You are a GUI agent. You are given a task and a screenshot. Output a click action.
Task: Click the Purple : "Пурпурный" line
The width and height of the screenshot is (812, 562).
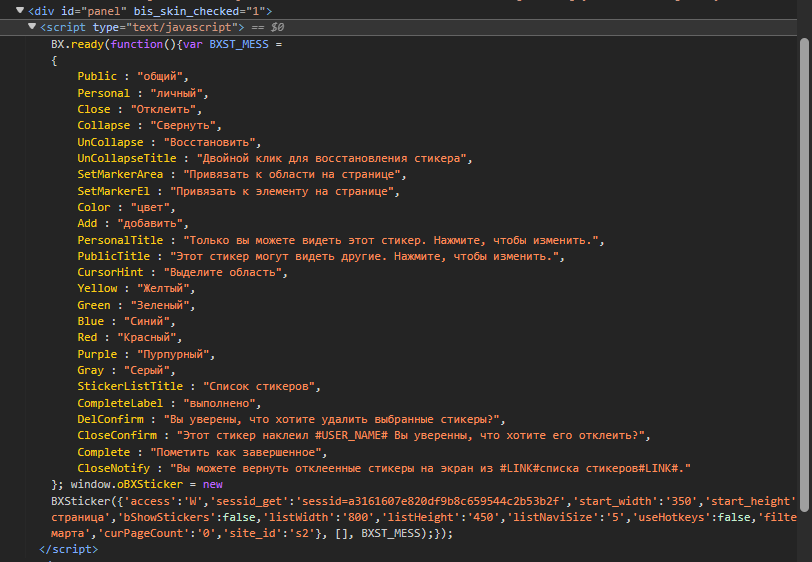(x=146, y=354)
